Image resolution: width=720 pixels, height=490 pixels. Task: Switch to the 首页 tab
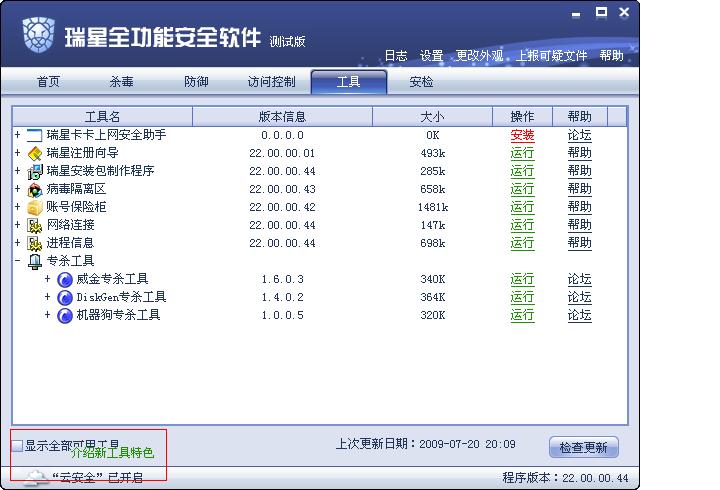click(x=48, y=82)
